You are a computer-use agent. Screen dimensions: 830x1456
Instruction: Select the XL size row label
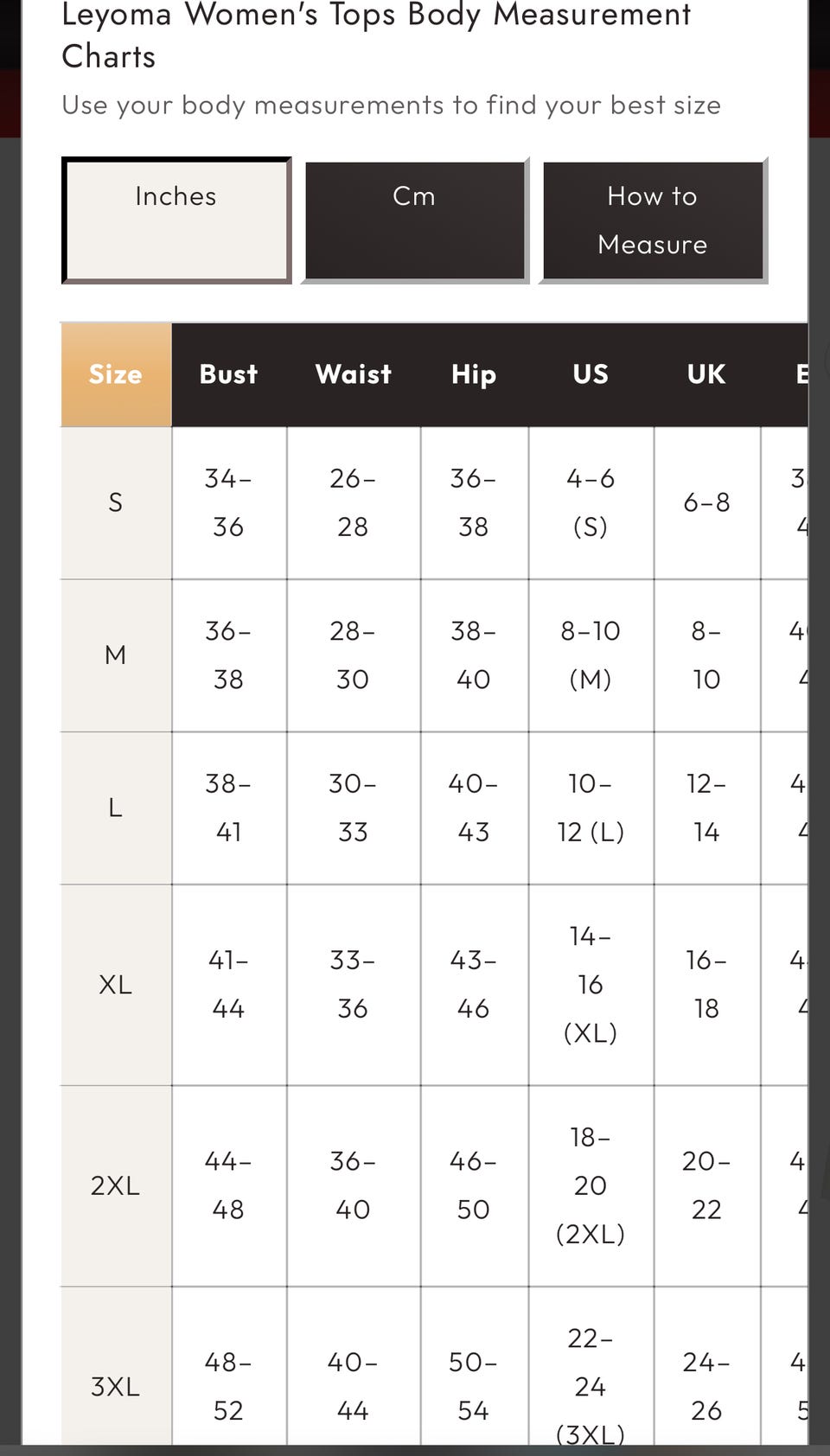pos(116,985)
